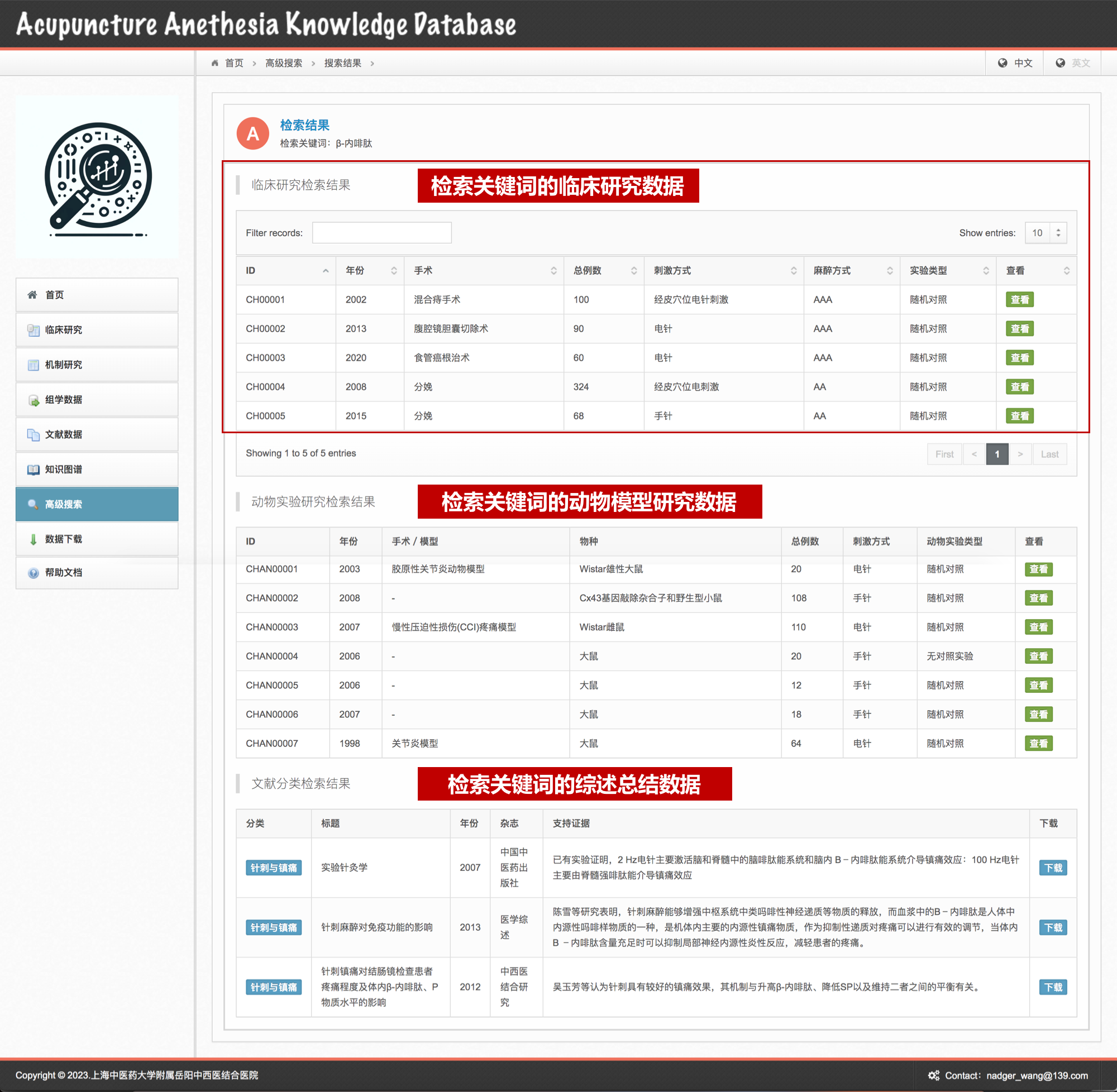Sort by 总例数 column sort arrows
Image resolution: width=1117 pixels, height=1092 pixels.
(633, 271)
